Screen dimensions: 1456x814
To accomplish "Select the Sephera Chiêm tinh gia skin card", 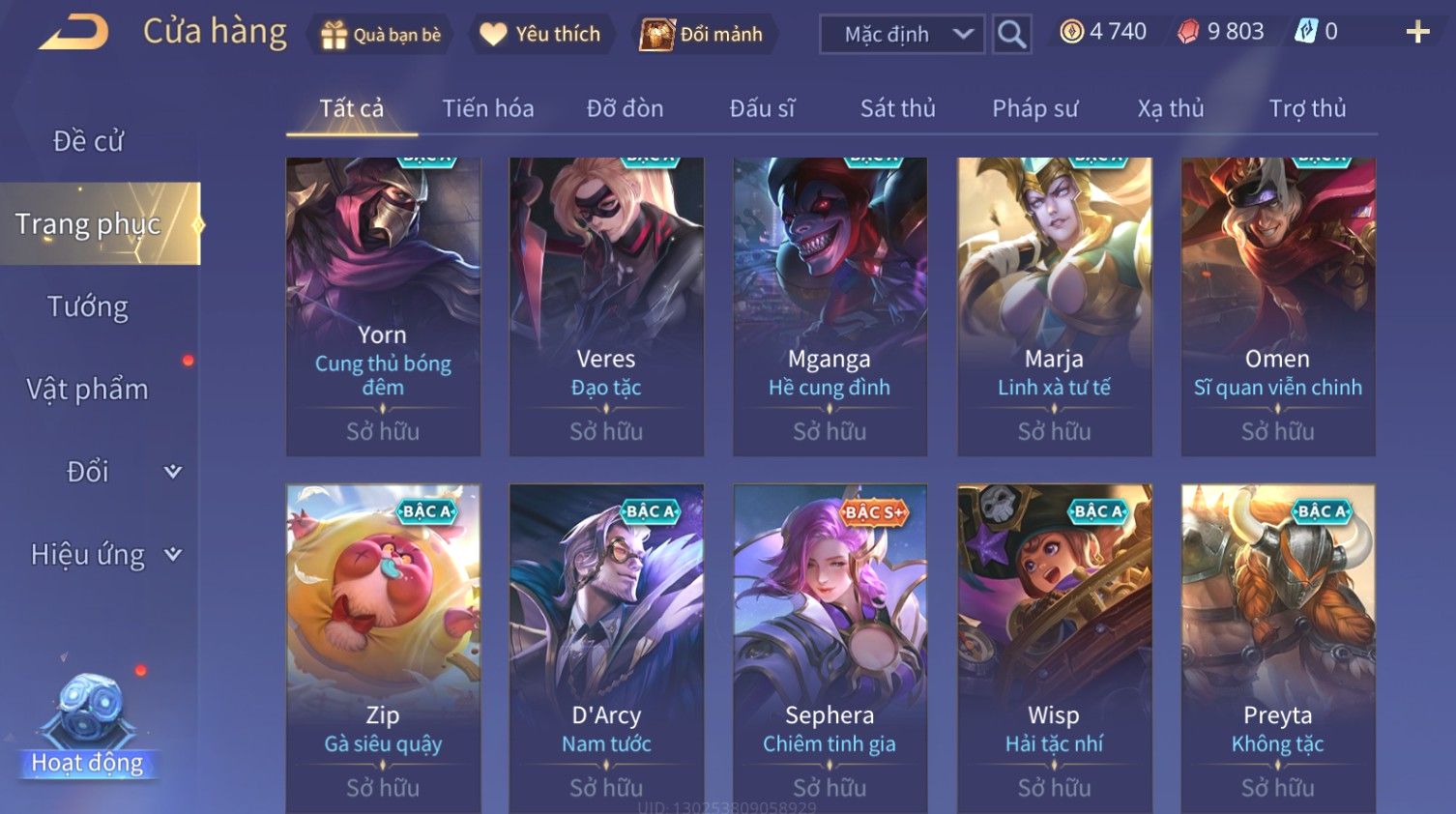I will click(830, 648).
